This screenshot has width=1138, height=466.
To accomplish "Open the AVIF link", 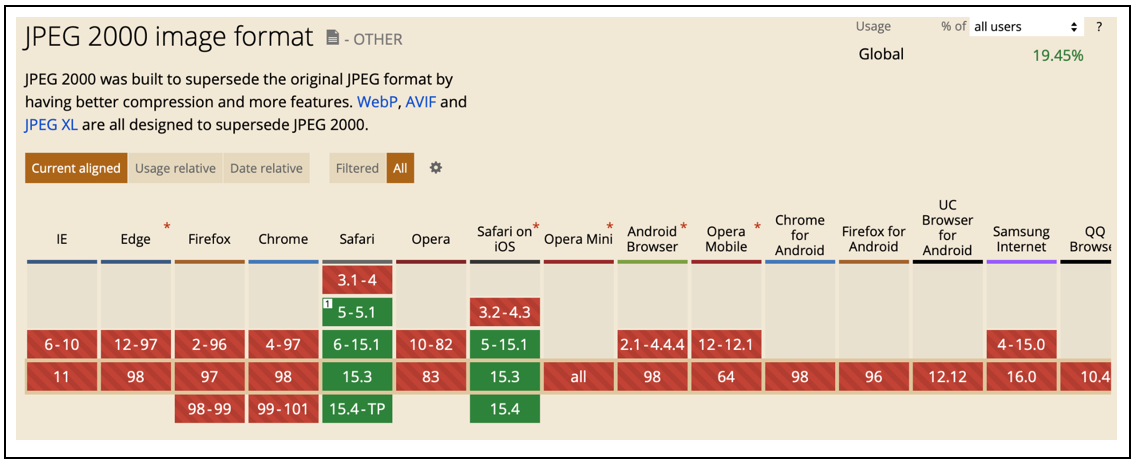I will (421, 102).
